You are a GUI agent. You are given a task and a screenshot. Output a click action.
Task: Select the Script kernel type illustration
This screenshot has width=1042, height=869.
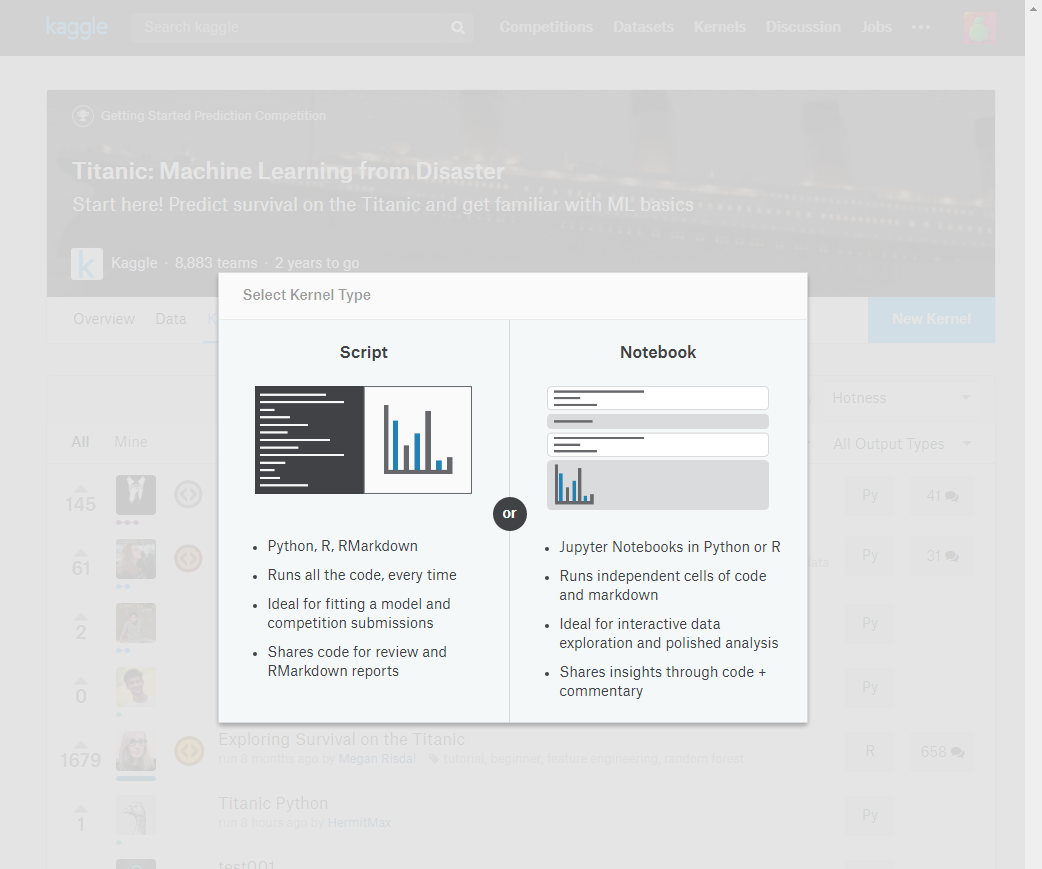[x=363, y=440]
